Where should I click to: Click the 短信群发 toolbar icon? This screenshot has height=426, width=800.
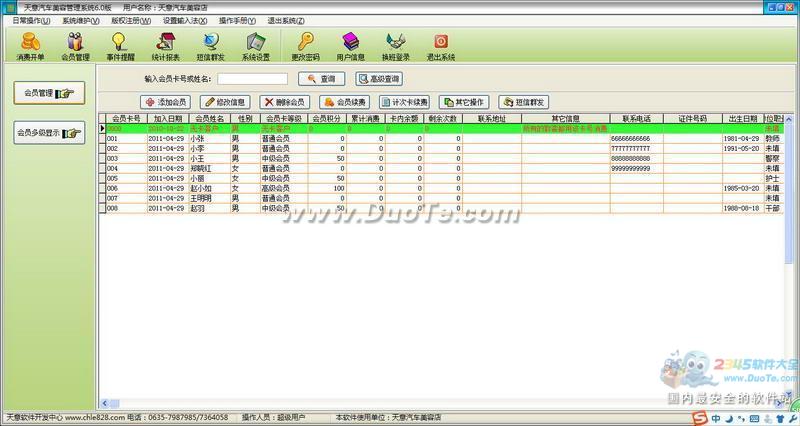(210, 45)
